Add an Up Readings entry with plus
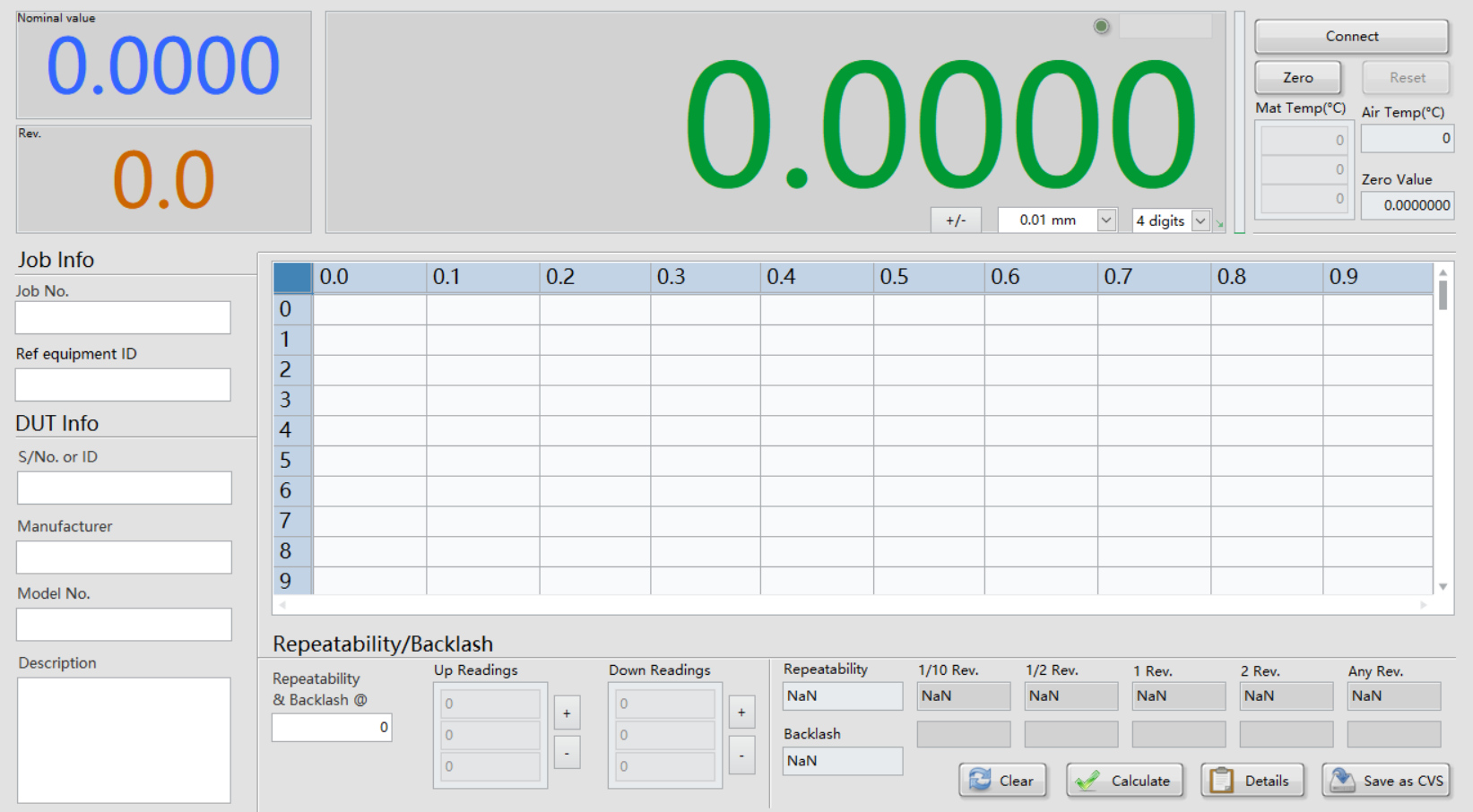1473x812 pixels. (x=567, y=713)
